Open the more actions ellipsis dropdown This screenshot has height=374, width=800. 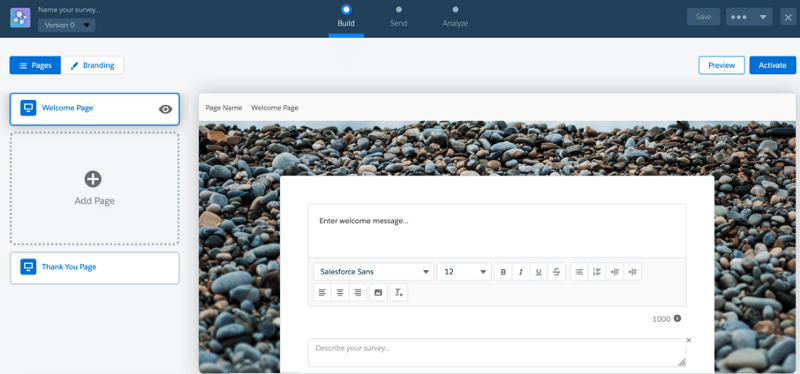[x=748, y=17]
